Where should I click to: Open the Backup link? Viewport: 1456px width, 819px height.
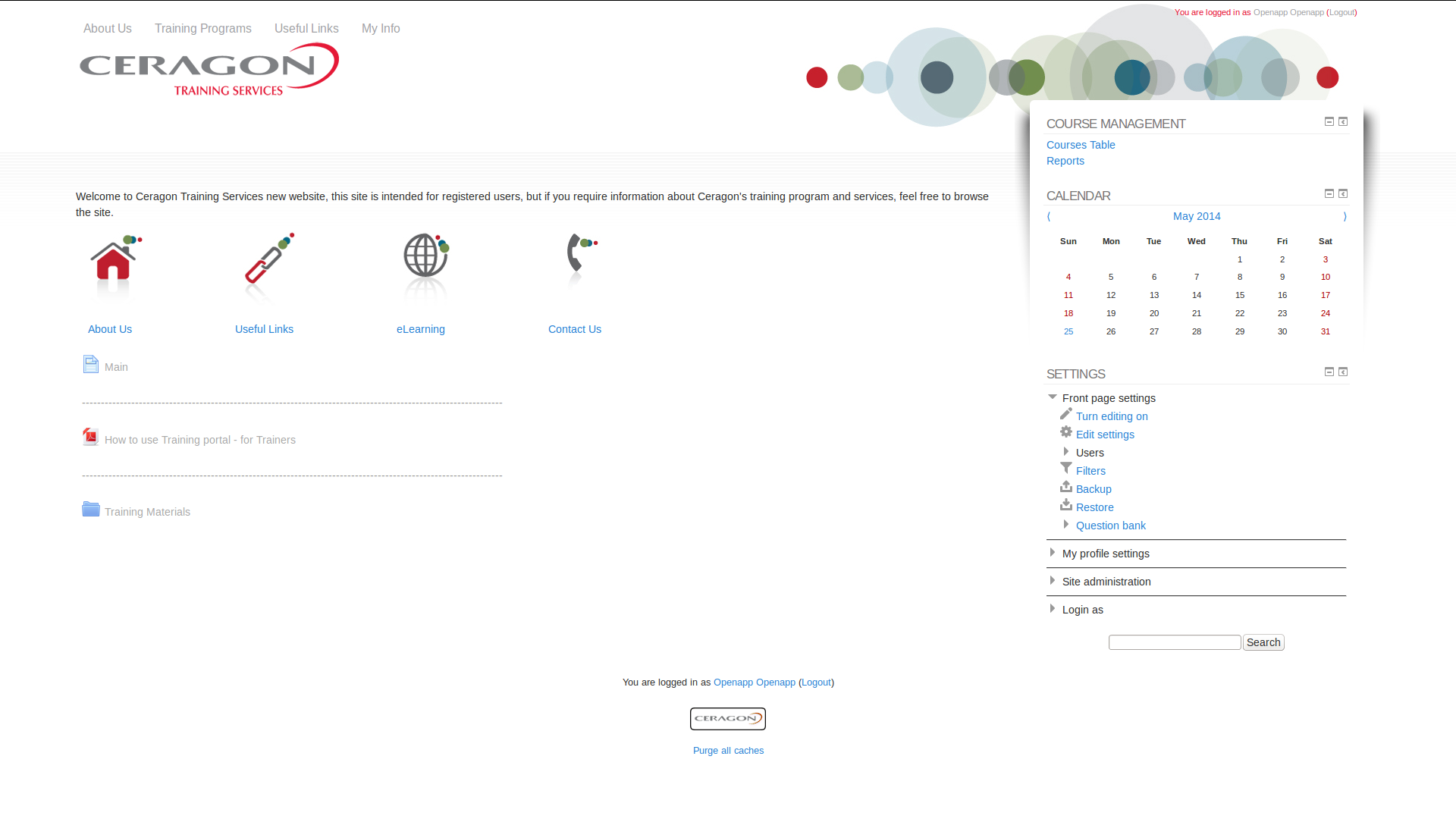[x=1094, y=489]
